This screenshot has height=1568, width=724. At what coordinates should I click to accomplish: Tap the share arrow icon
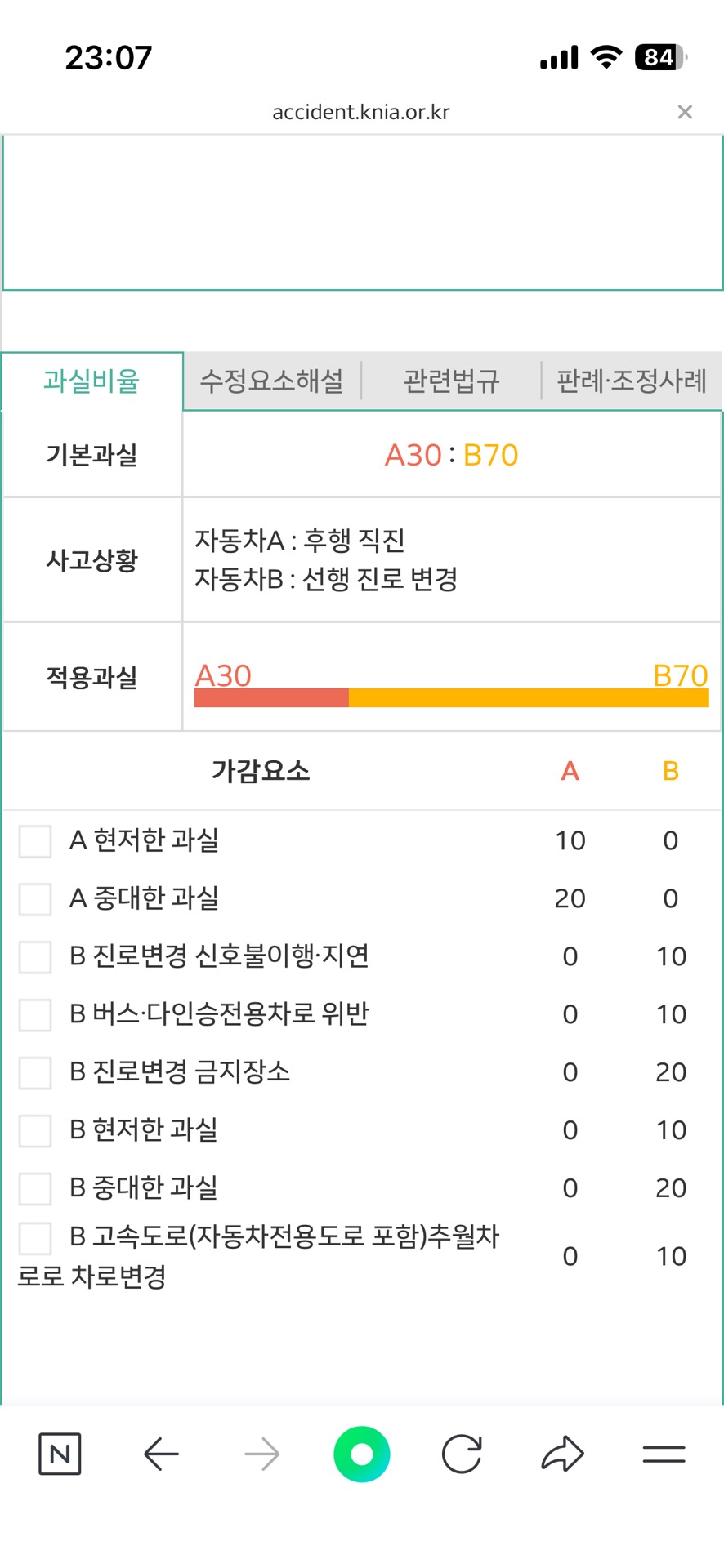(562, 1454)
